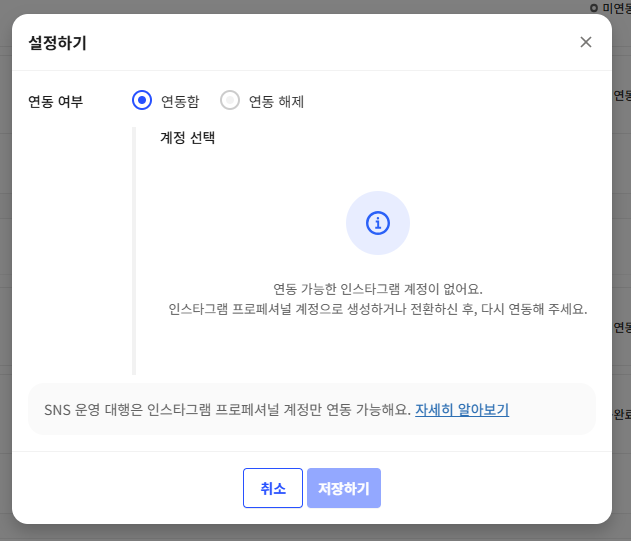This screenshot has width=631, height=541.
Task: Open the 자세히 알아보기 link
Action: pos(462,409)
